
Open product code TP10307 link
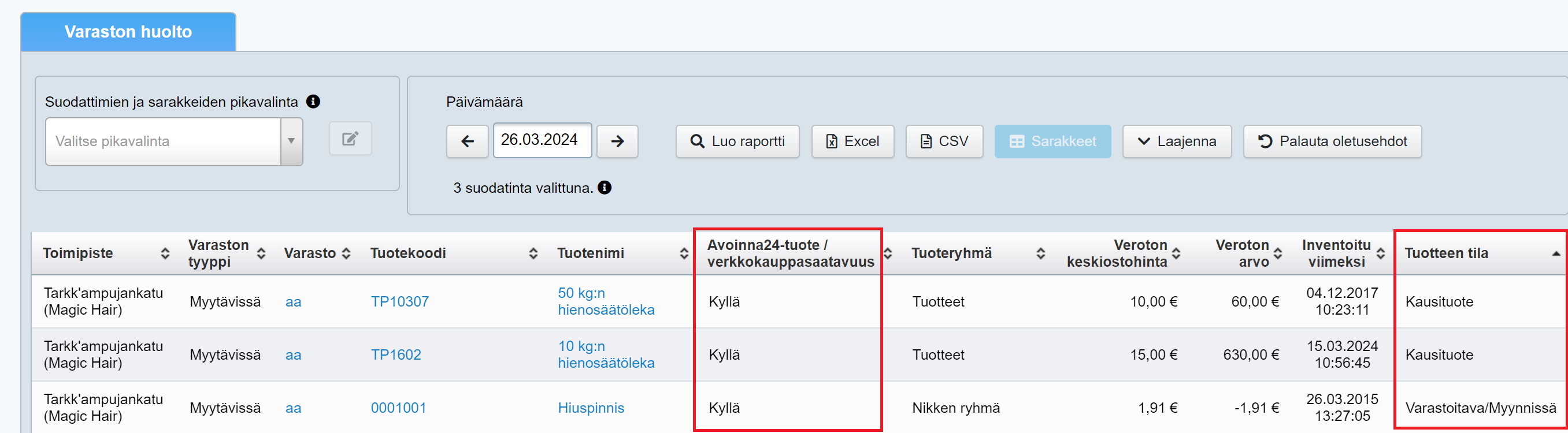pos(400,301)
